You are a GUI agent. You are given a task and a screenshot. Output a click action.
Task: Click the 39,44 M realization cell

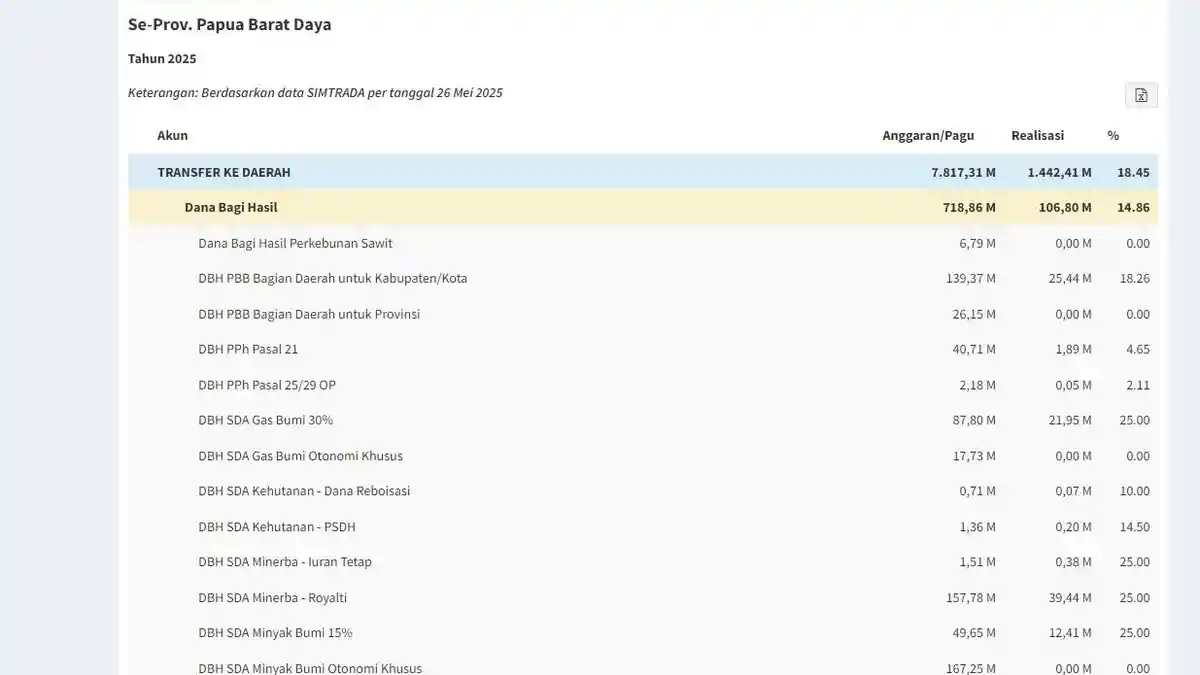click(x=1070, y=598)
